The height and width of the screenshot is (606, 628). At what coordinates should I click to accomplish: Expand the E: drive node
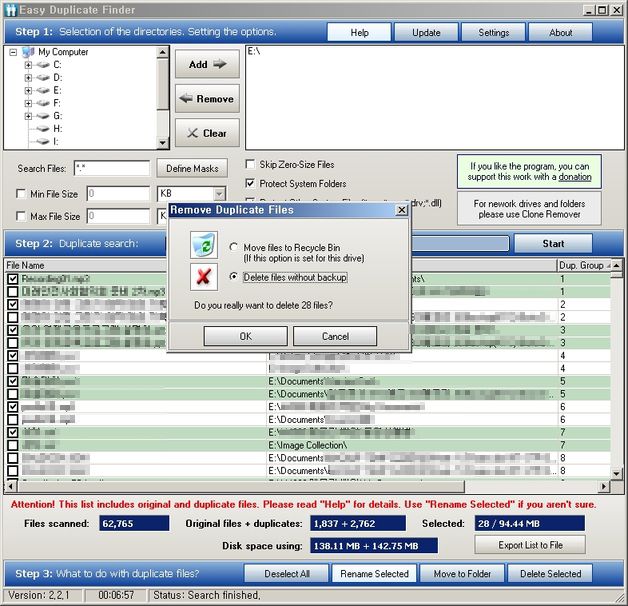[28, 91]
